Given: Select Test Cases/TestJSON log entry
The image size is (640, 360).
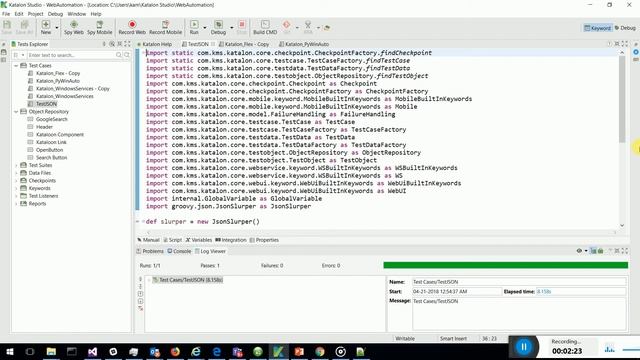Looking at the screenshot, I should coord(188,280).
